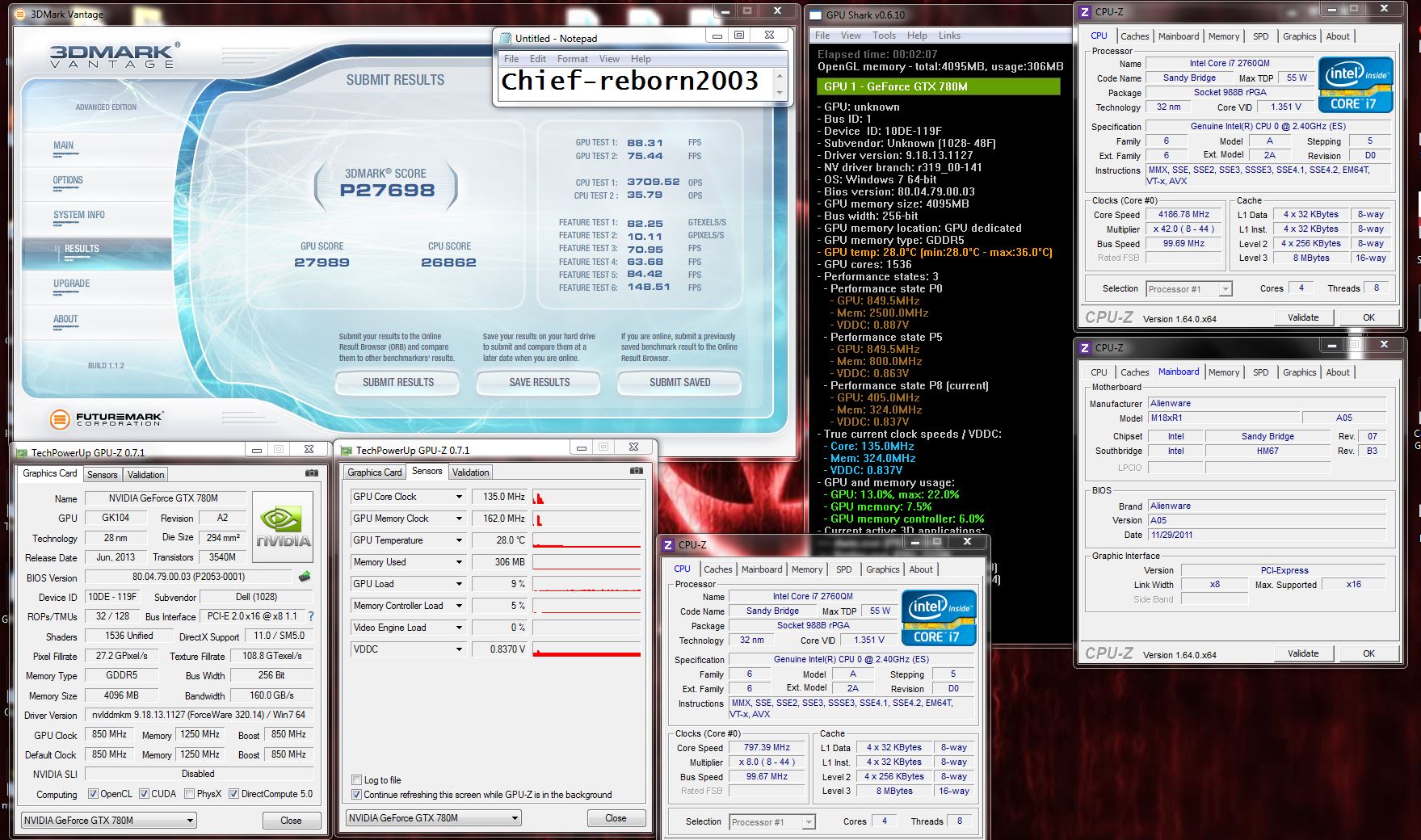Screen dimensions: 1421x840
Task: Select UPGRADE in 3DMark Vantage sidebar
Action: pos(71,283)
